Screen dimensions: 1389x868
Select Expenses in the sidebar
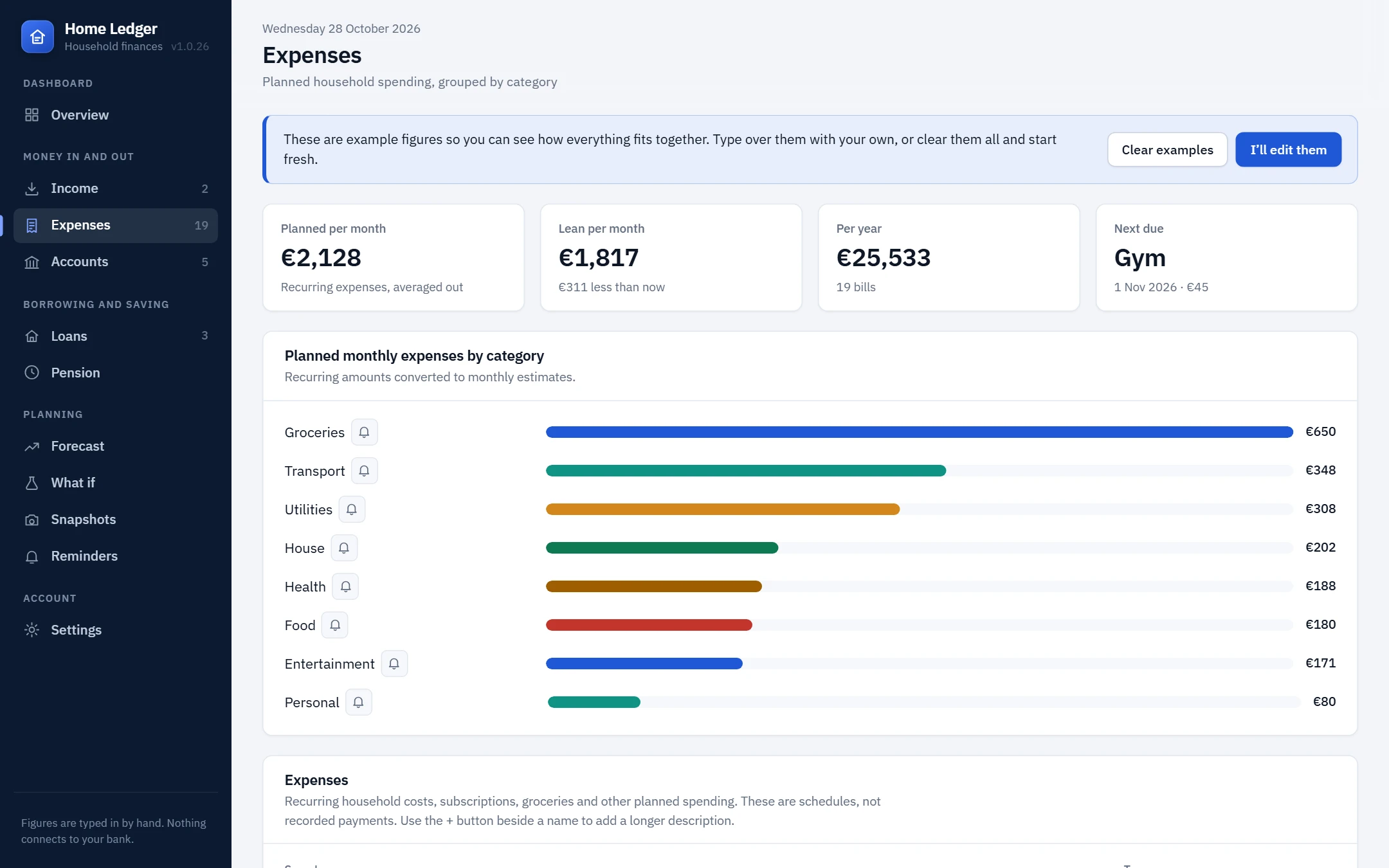coord(116,225)
